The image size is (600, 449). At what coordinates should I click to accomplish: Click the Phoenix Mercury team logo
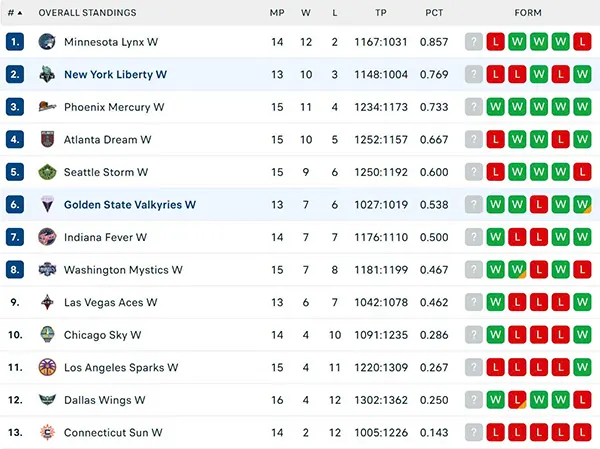47,107
